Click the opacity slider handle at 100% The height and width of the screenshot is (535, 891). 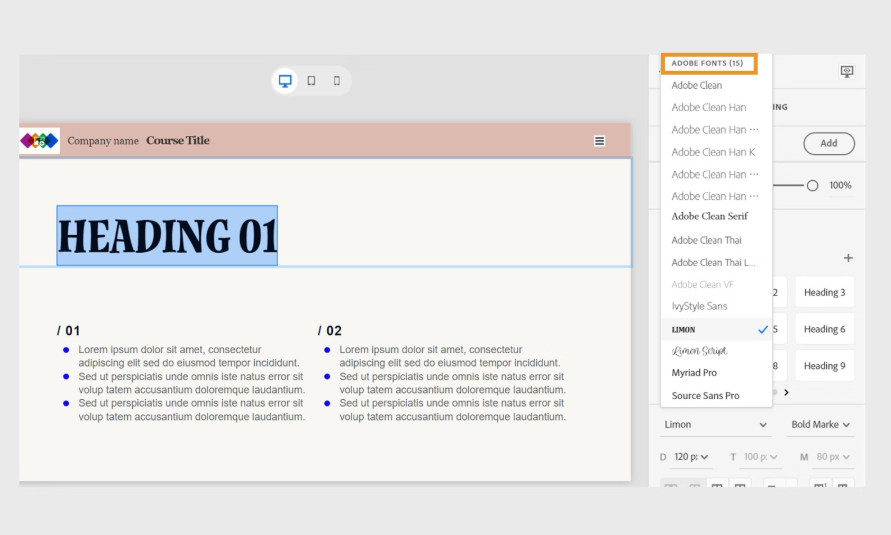812,185
